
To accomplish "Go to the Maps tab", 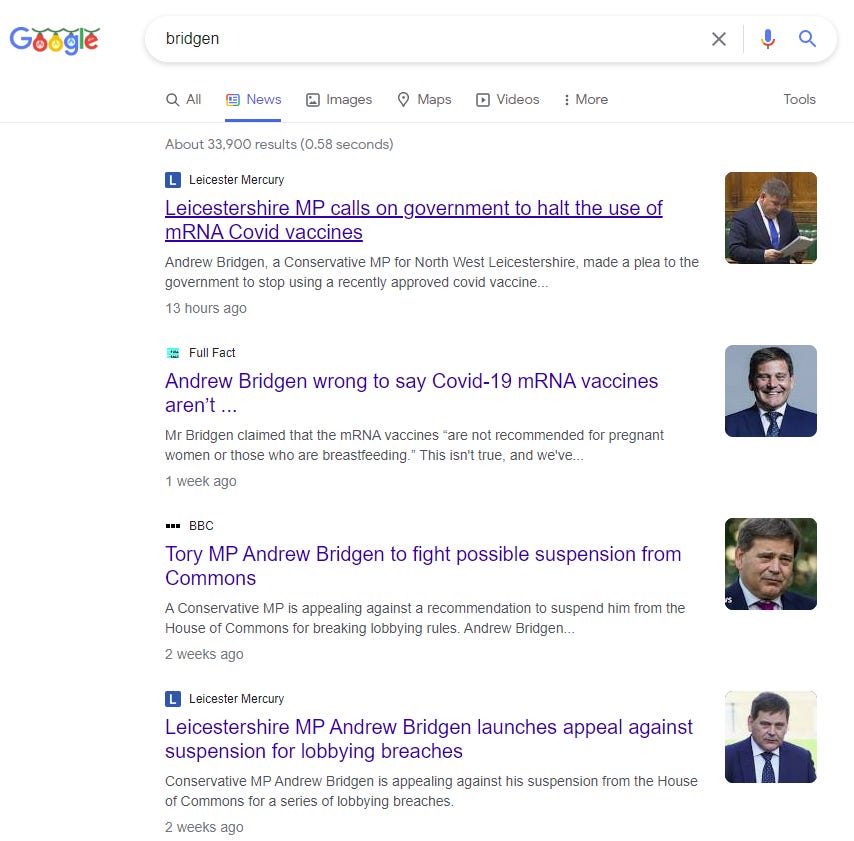I will 424,100.
